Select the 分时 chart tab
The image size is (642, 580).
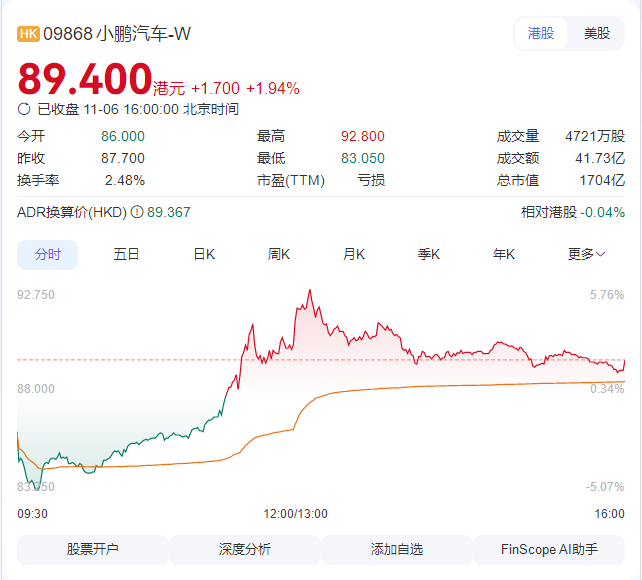click(47, 254)
